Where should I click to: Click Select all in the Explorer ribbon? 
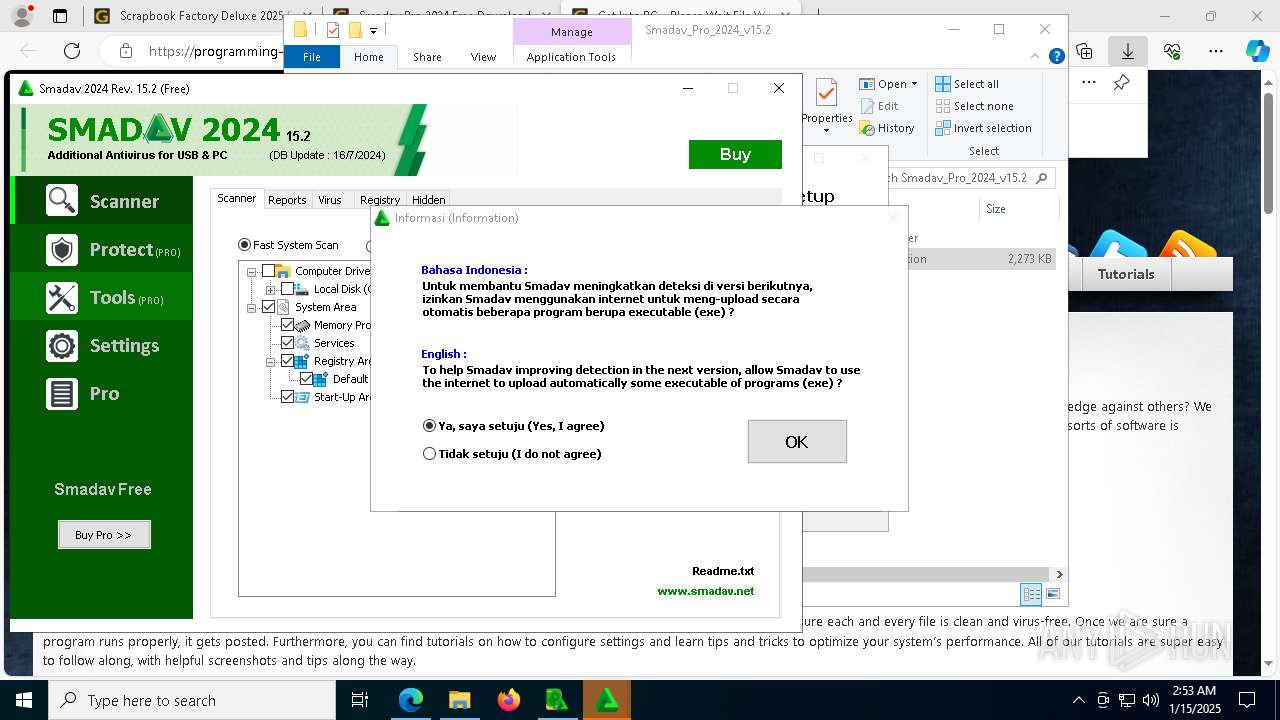967,84
